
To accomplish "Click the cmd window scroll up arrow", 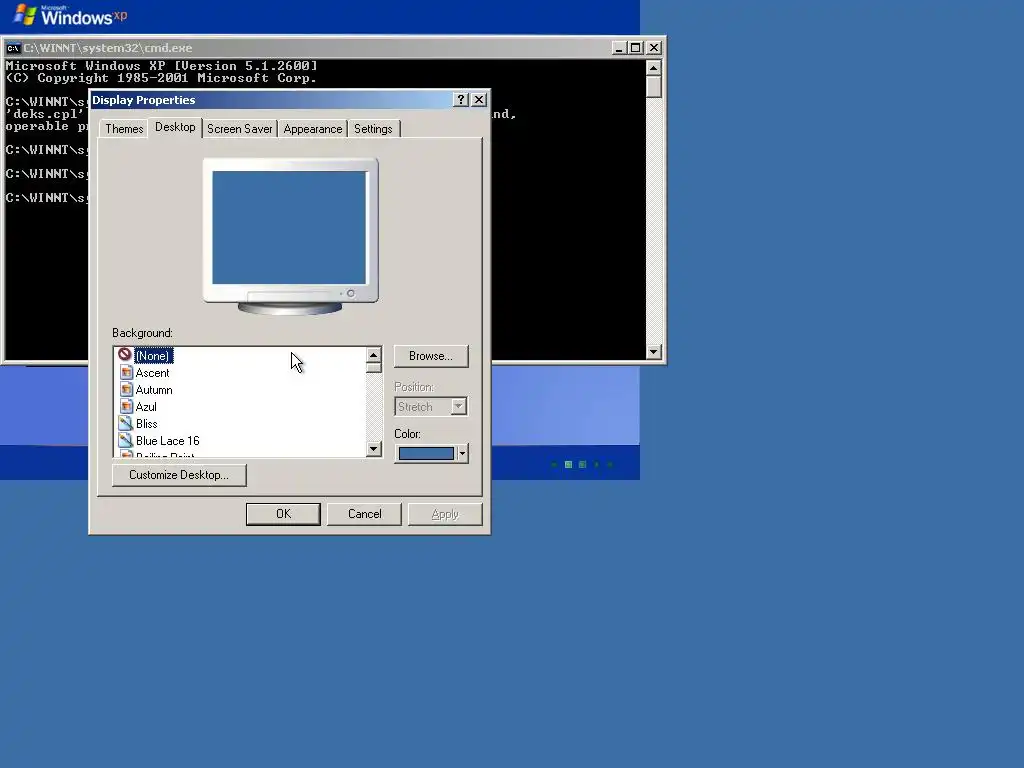I will click(x=653, y=67).
